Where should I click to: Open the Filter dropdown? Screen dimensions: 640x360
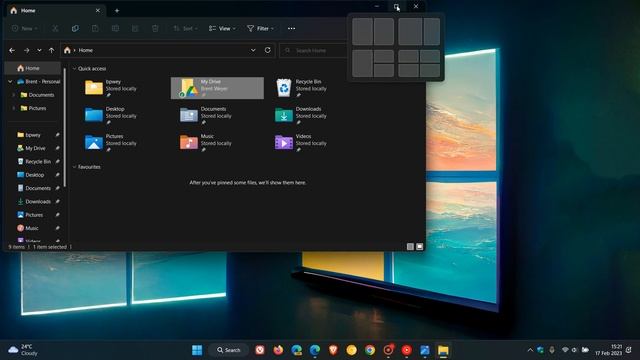tap(260, 29)
